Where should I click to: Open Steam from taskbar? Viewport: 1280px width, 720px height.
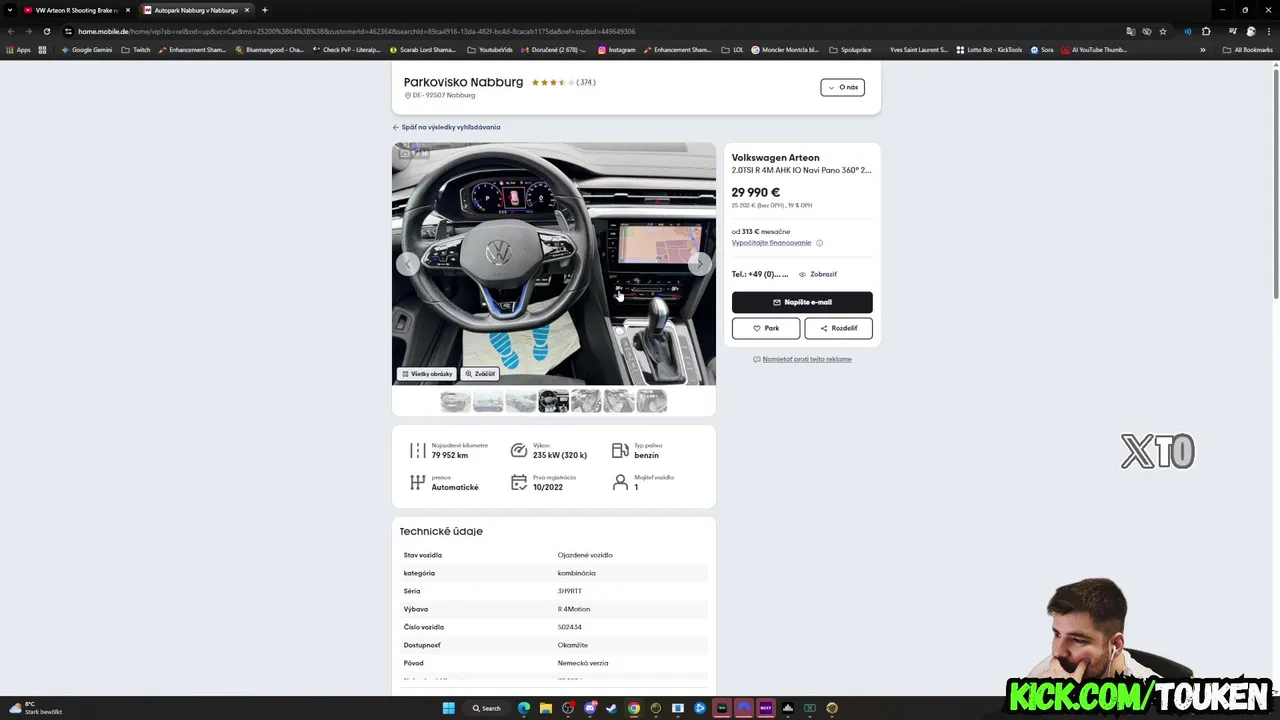tap(612, 708)
